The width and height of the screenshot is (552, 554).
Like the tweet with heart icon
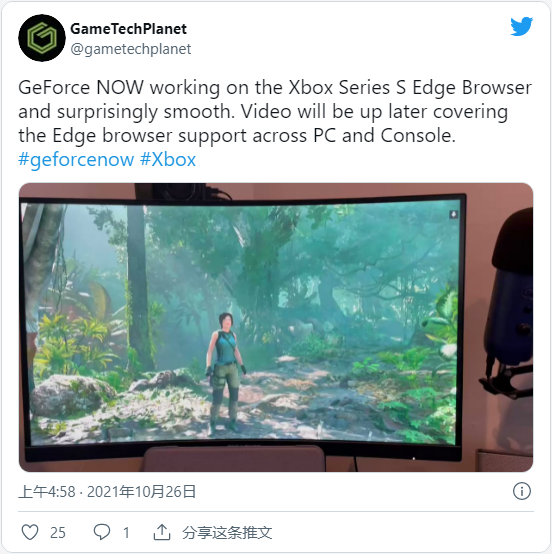(30, 532)
